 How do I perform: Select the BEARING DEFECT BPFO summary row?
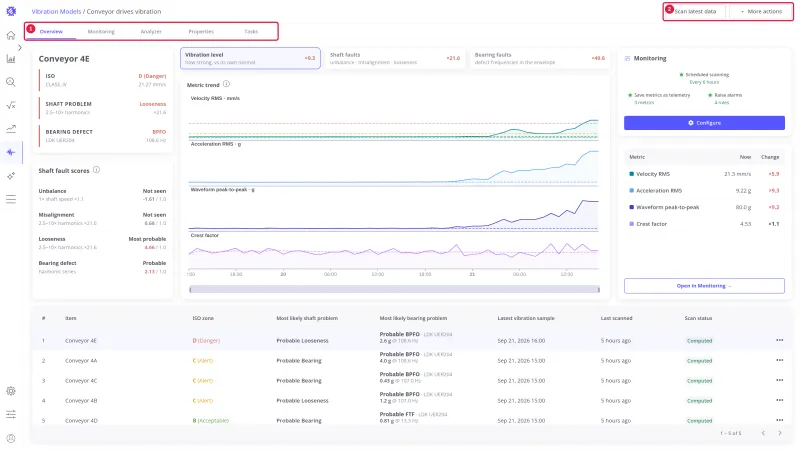pyautogui.click(x=103, y=136)
